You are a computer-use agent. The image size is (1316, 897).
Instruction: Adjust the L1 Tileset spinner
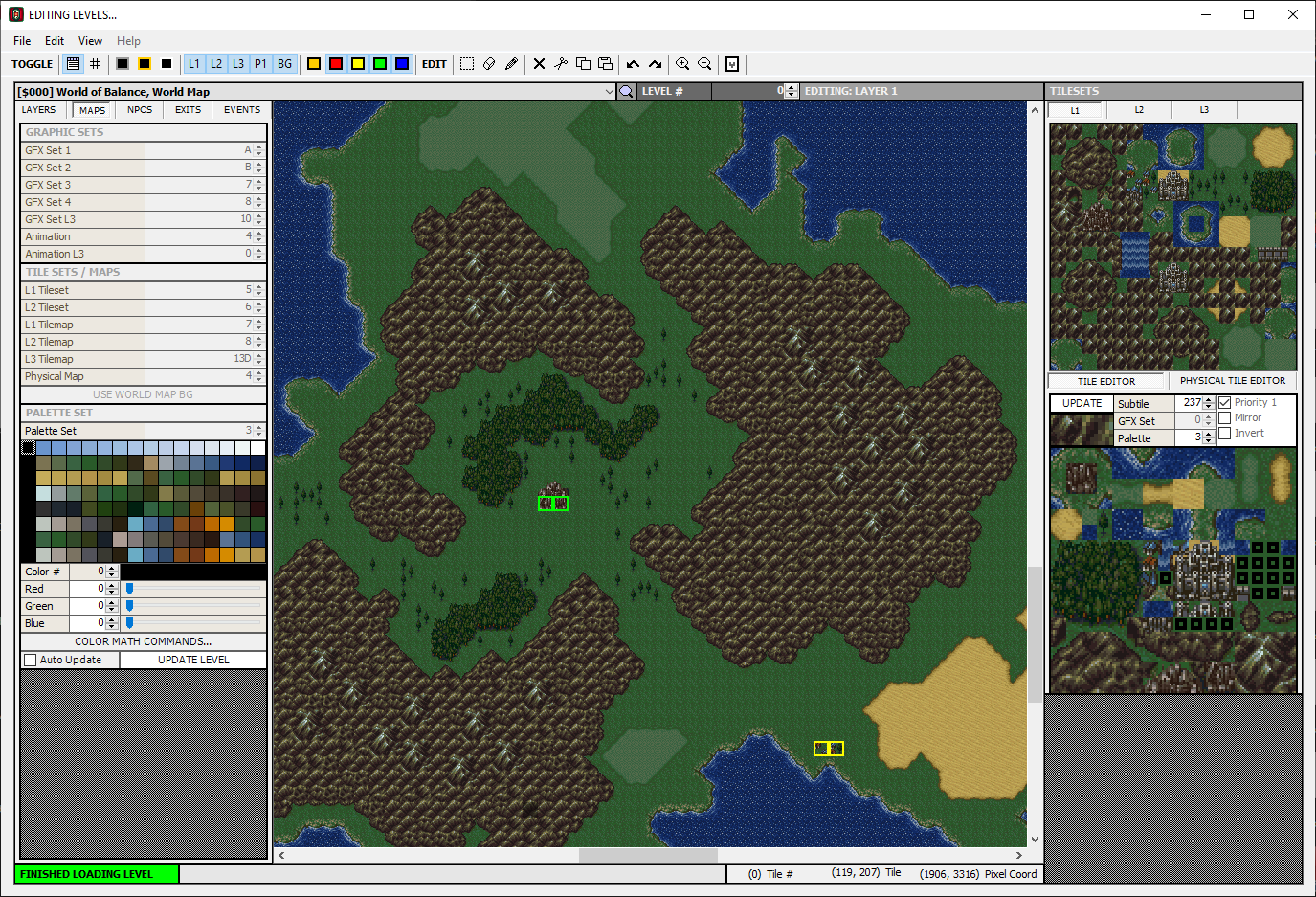pos(258,290)
